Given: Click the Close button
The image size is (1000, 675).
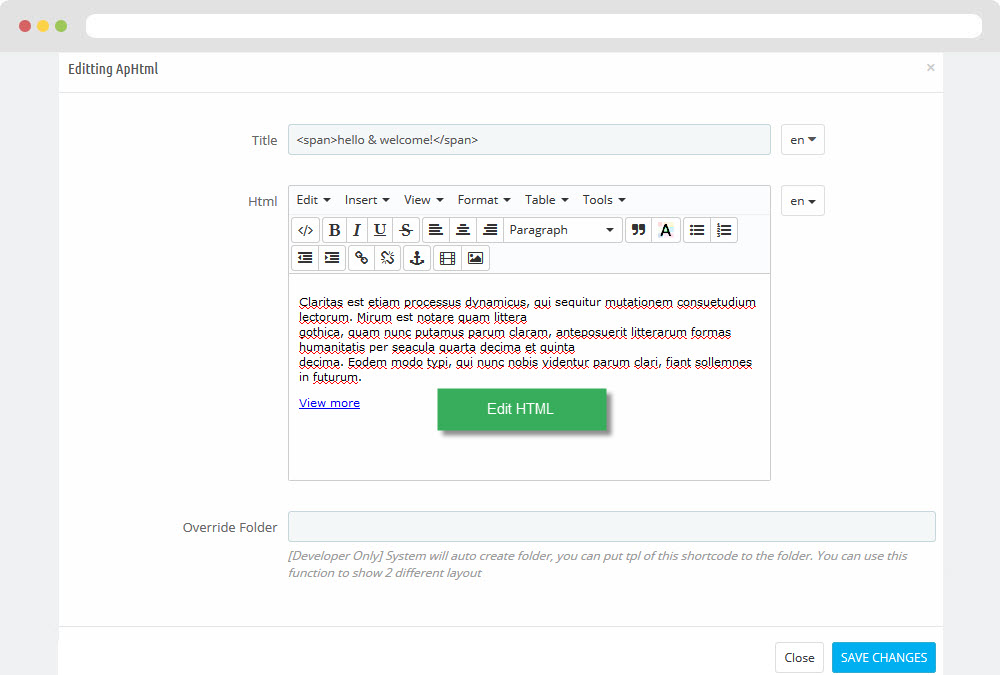Looking at the screenshot, I should pyautogui.click(x=799, y=658).
